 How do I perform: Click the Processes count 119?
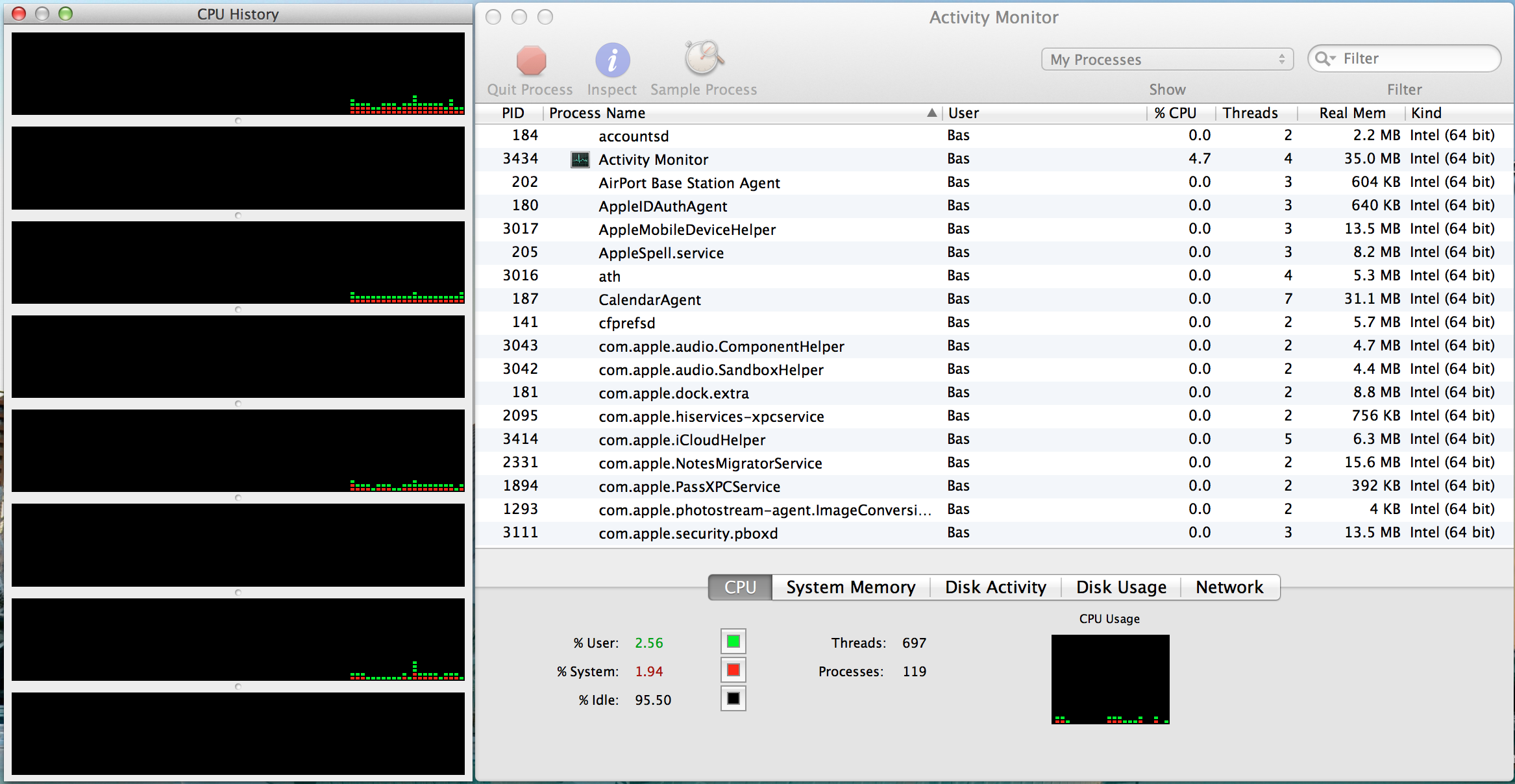[x=914, y=672]
